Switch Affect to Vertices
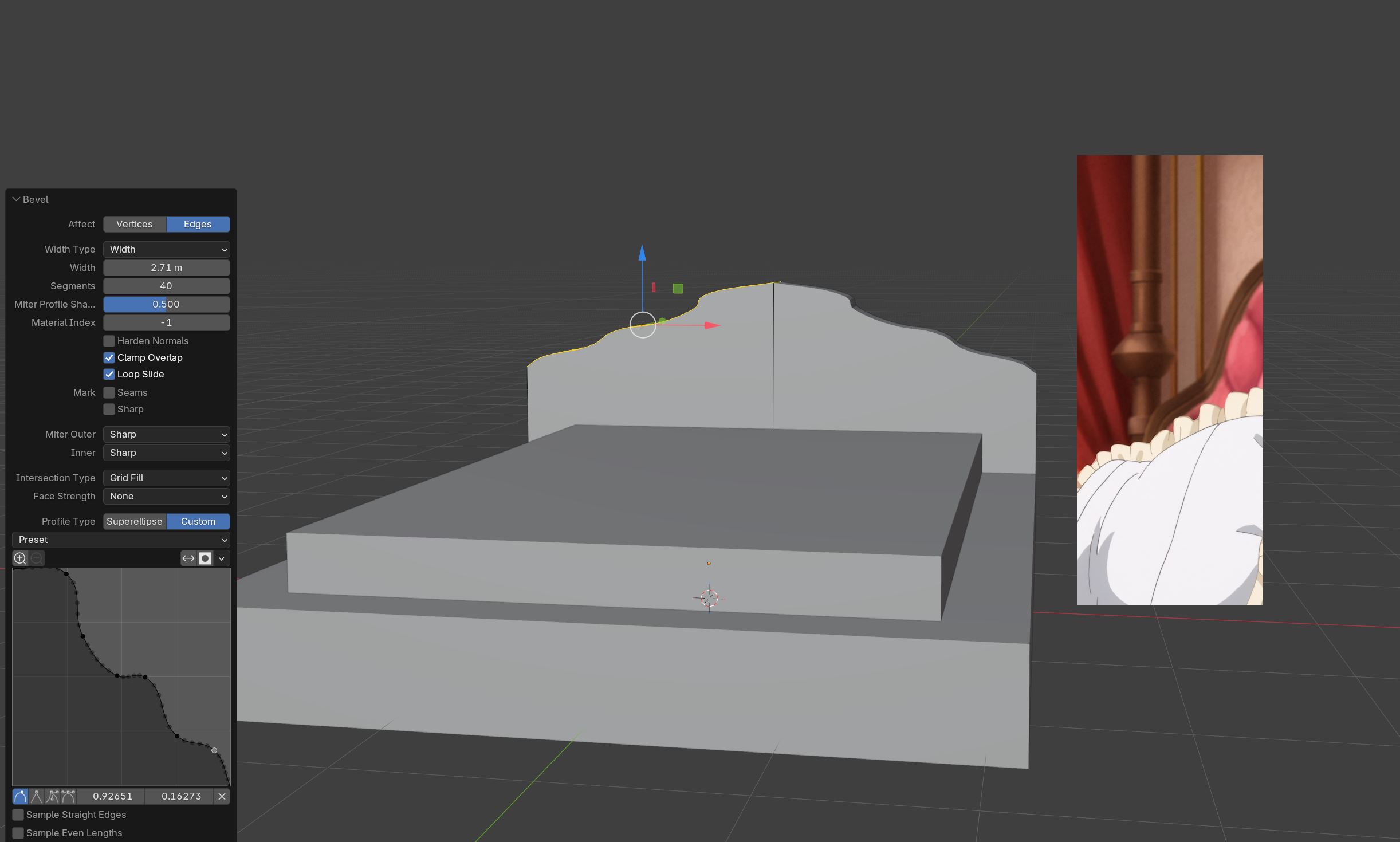The height and width of the screenshot is (842, 1400). pos(135,224)
